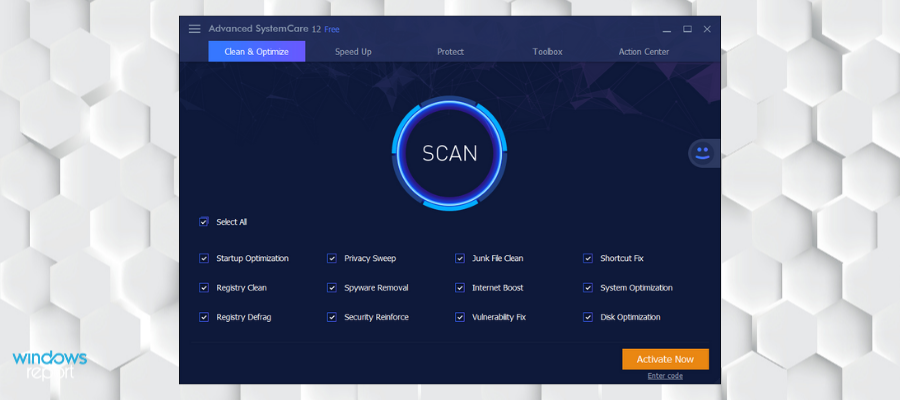Toggle Shortcut Fix checkbox
This screenshot has height=400, width=900.
click(588, 258)
